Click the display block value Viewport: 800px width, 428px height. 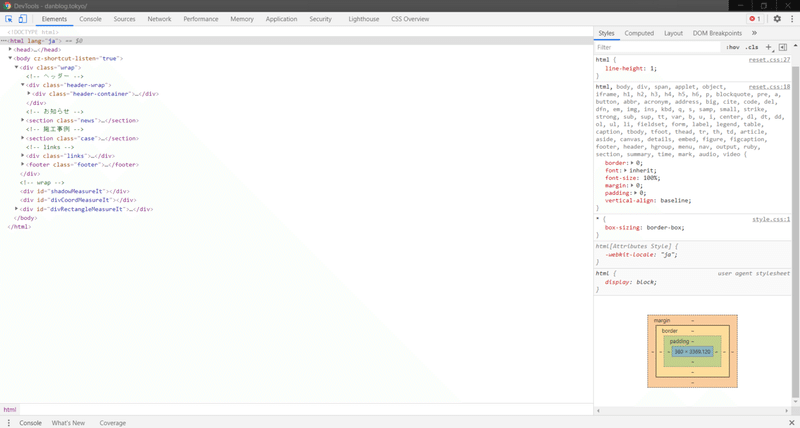coord(646,282)
